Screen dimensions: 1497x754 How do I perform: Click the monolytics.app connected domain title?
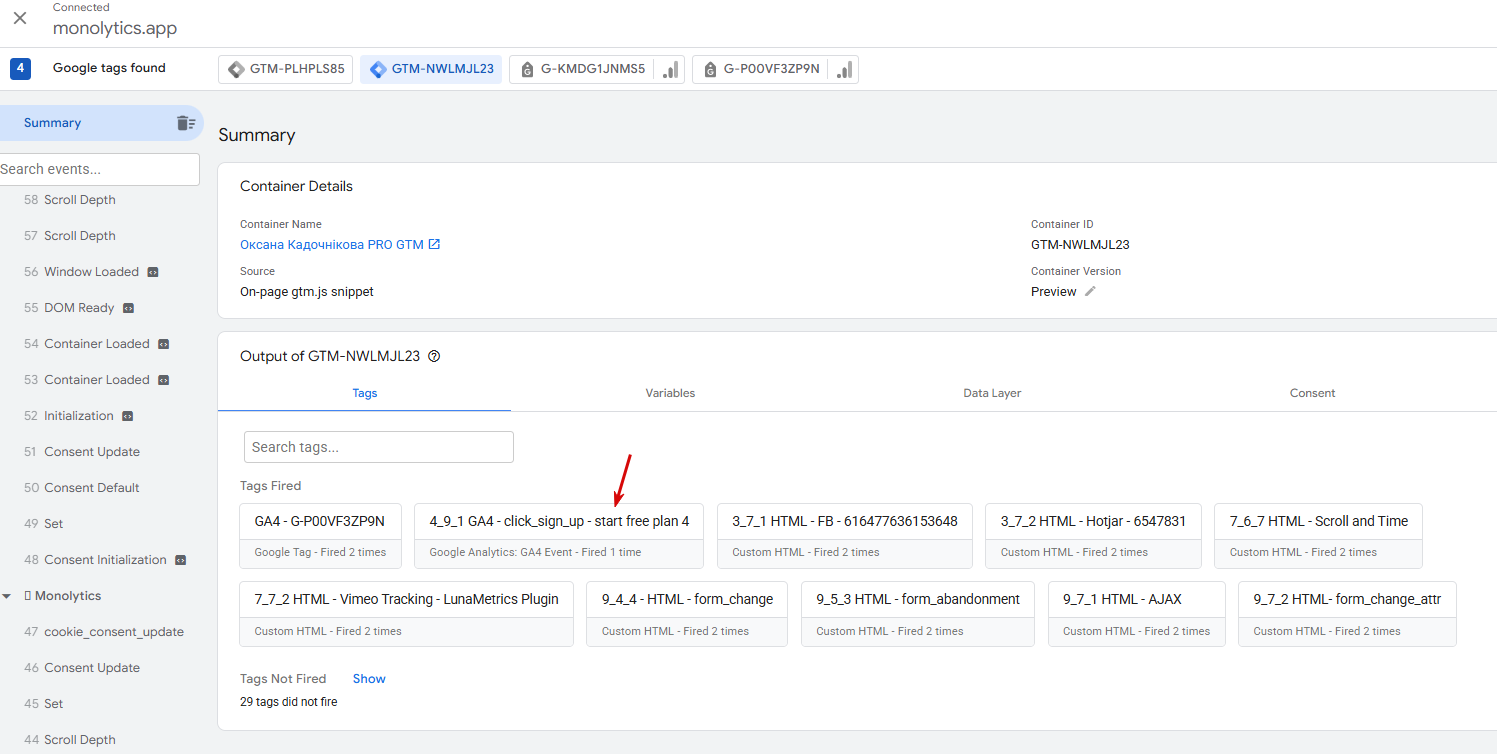pyautogui.click(x=115, y=28)
